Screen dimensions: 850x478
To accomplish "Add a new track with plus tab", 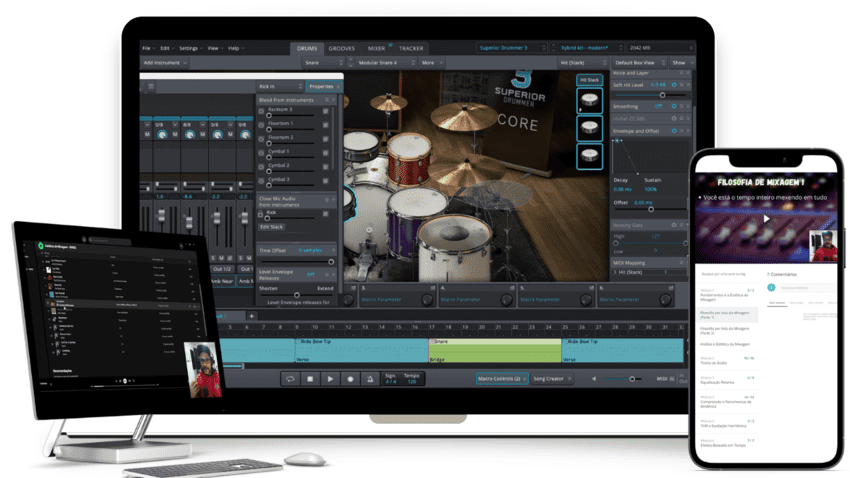I will tap(251, 316).
